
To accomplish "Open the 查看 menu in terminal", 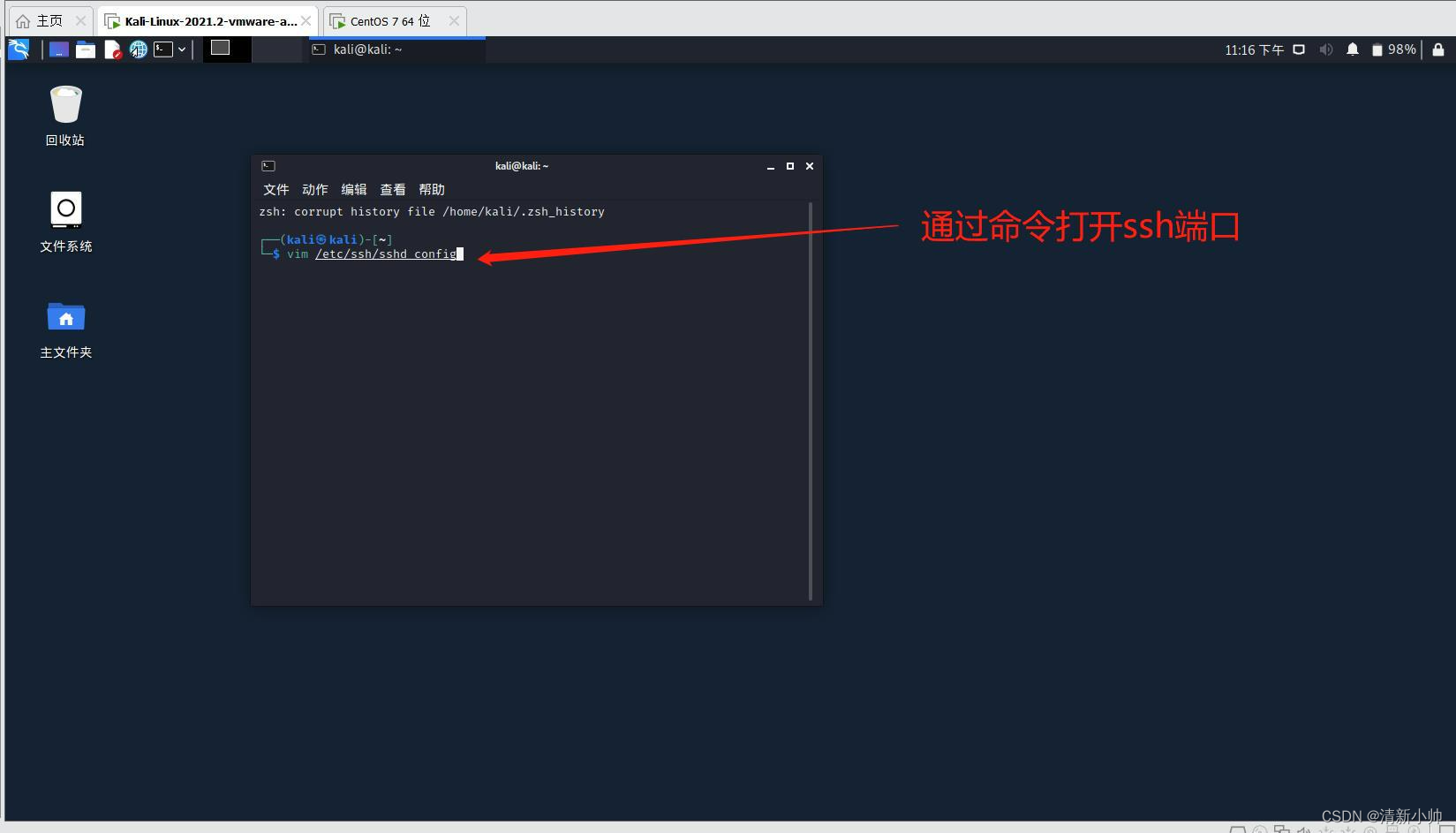I will (x=393, y=190).
